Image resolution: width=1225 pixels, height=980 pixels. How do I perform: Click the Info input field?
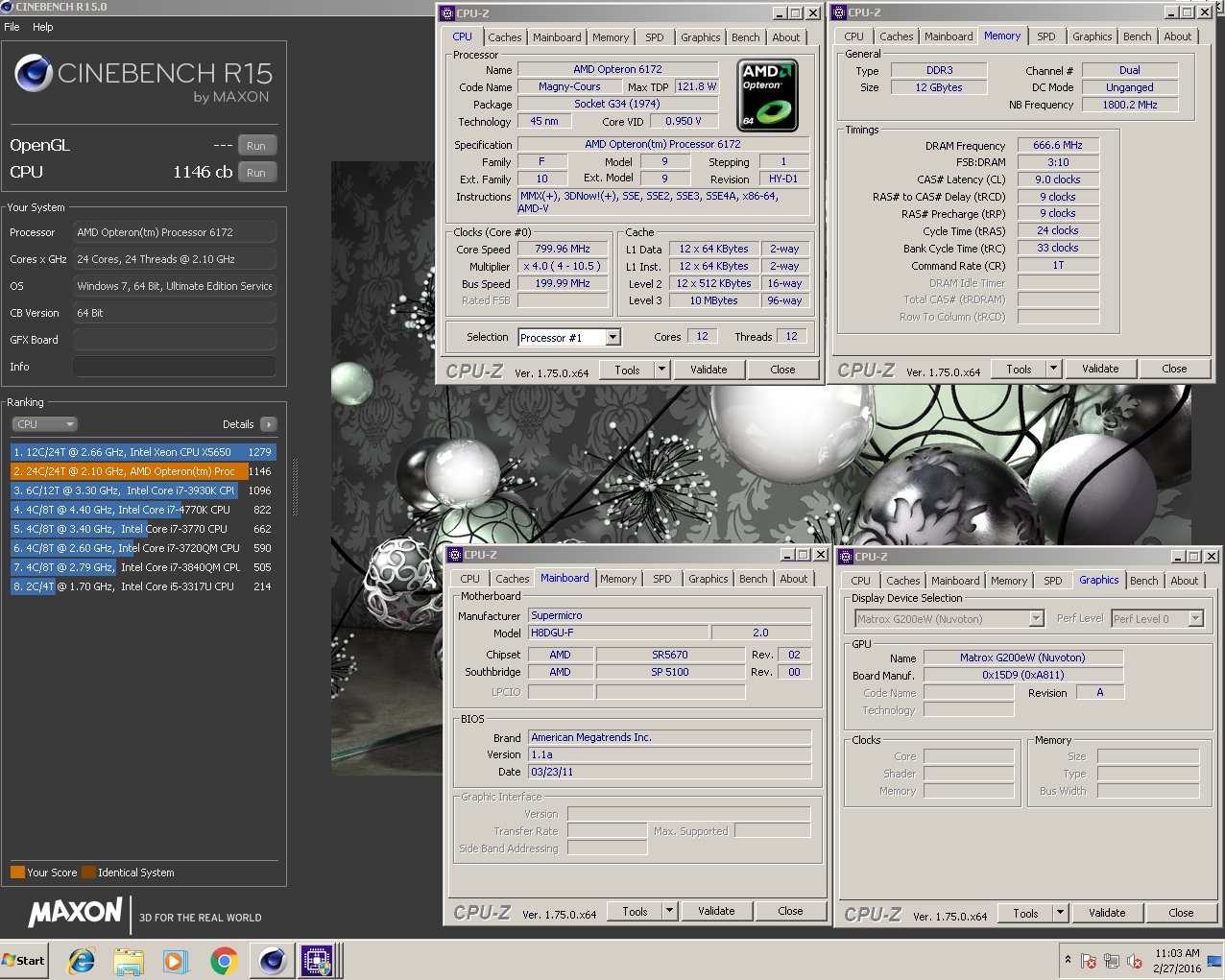point(175,367)
